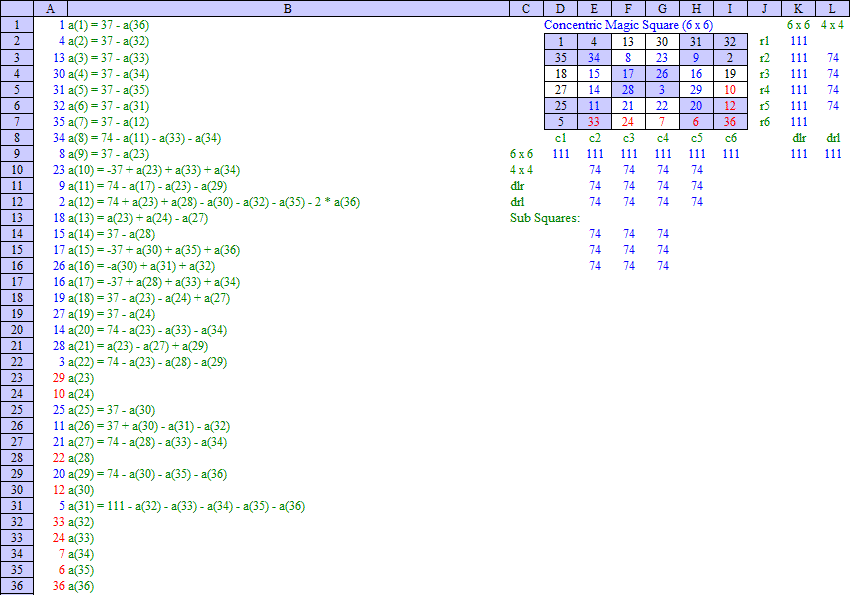Click the 'Sub Squares:' label

pyautogui.click(x=545, y=218)
